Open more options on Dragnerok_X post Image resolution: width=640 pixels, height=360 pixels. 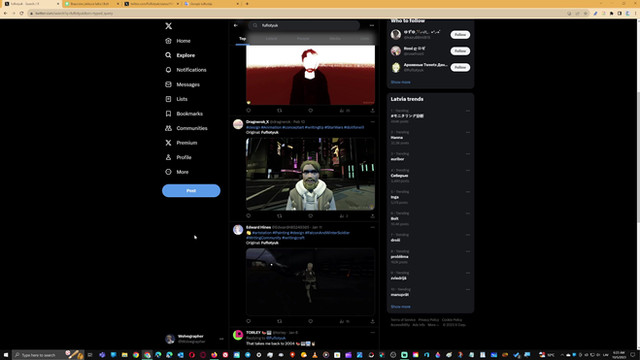pyautogui.click(x=372, y=122)
